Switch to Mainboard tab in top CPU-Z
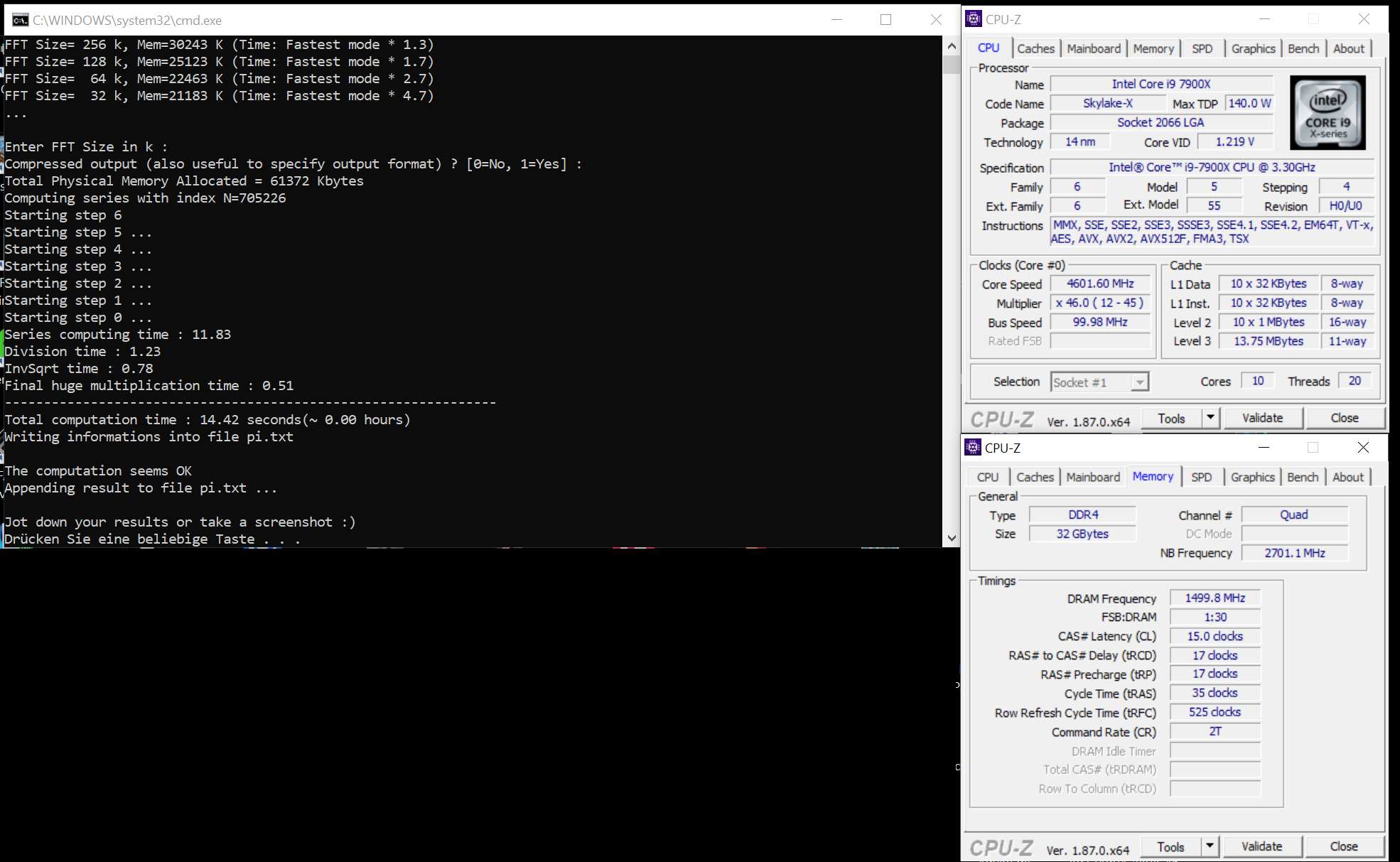 [1094, 48]
